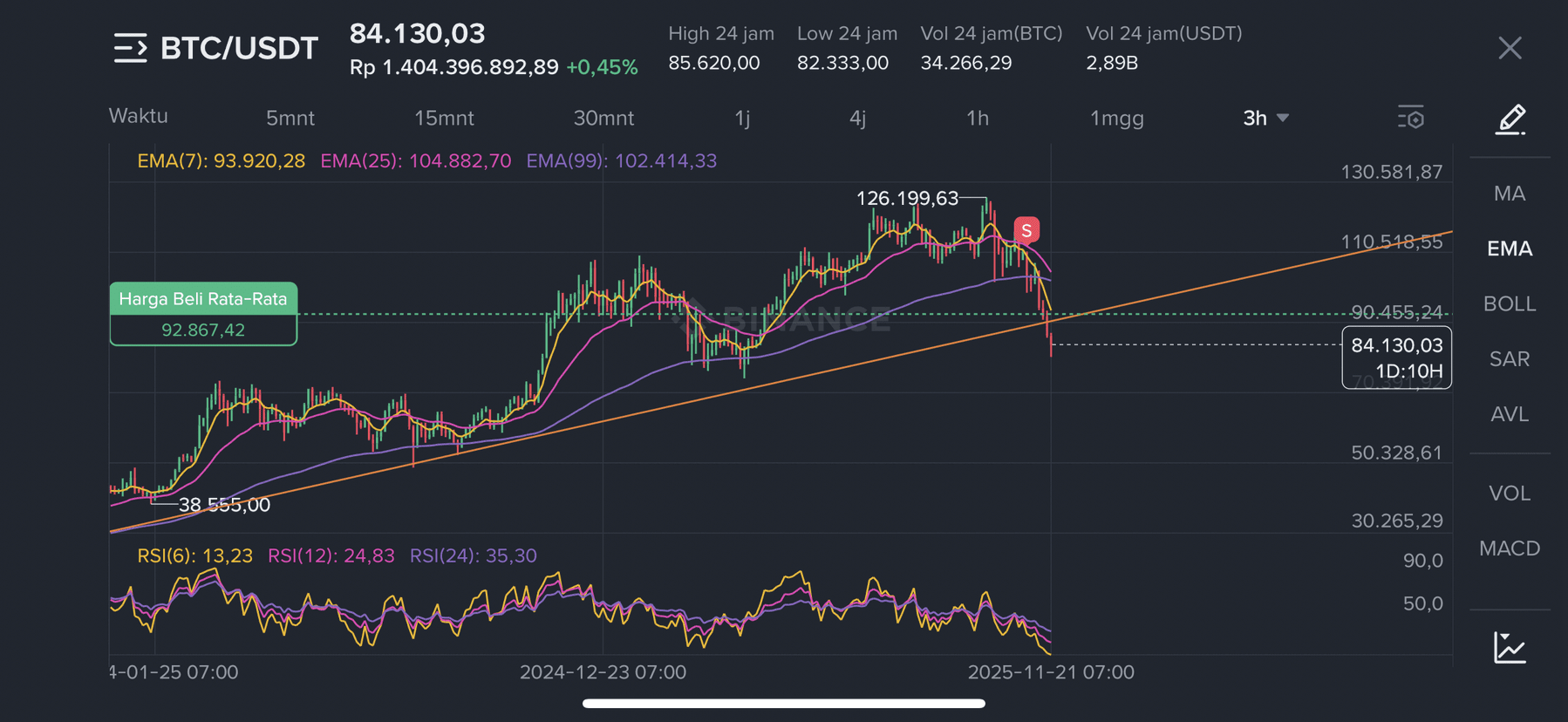Viewport: 1568px width, 722px height.
Task: Tap the Rp 1.404.396.892,89 converted price
Action: pos(453,68)
